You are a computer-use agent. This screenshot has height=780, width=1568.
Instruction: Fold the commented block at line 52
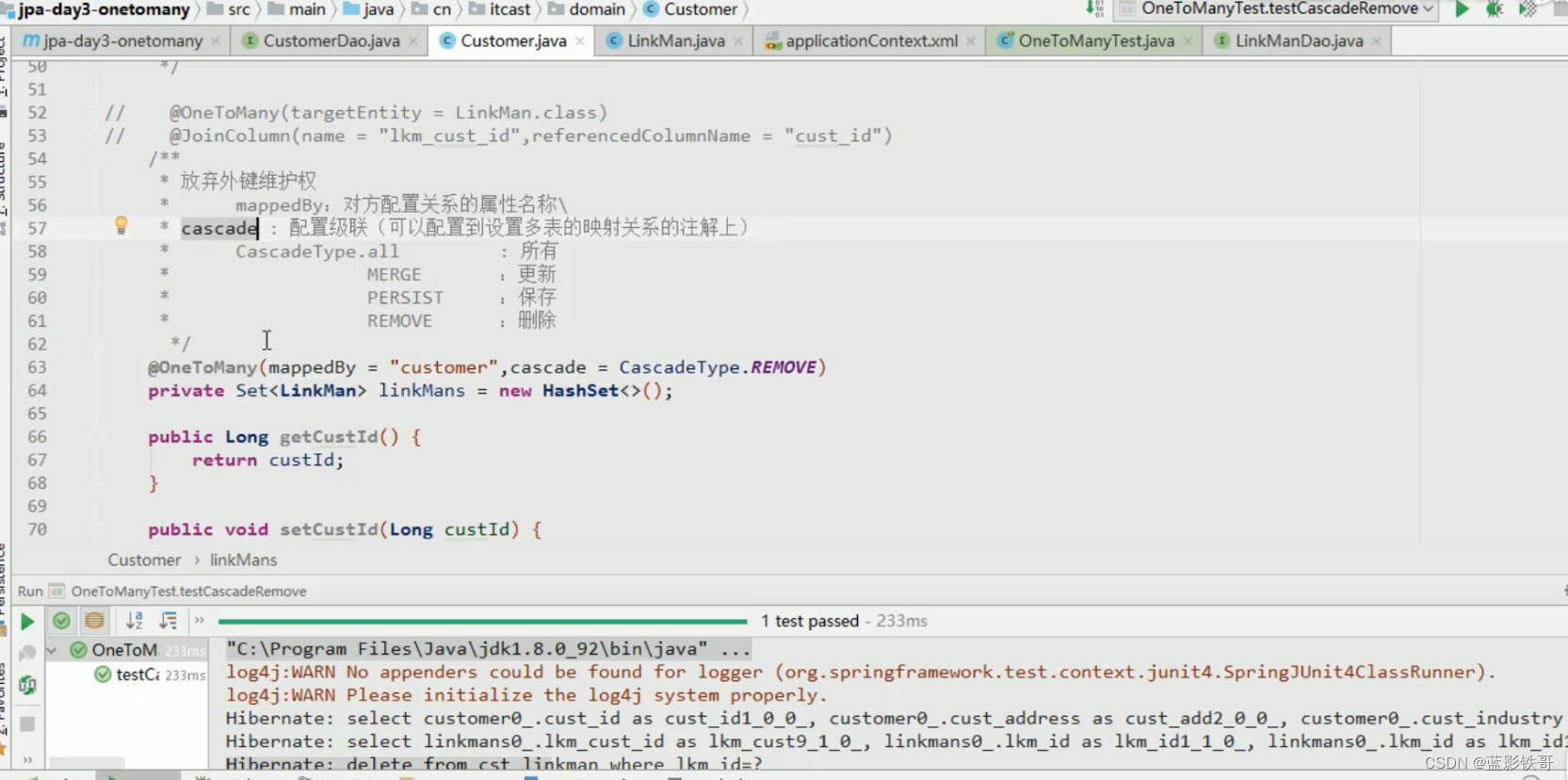[96, 112]
